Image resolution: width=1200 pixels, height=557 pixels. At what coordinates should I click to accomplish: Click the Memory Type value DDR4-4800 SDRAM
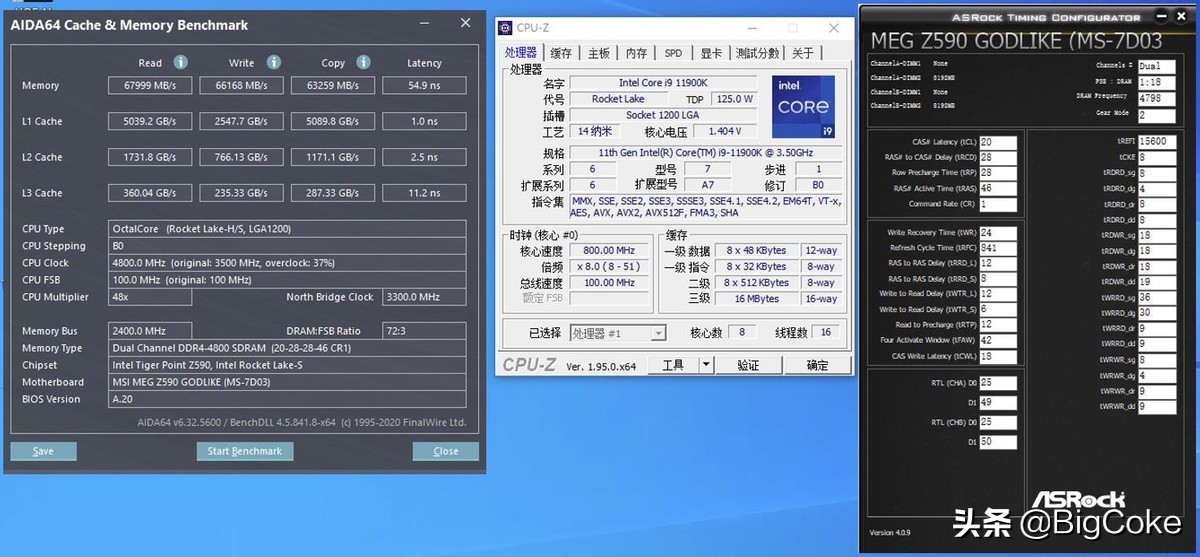(x=286, y=348)
